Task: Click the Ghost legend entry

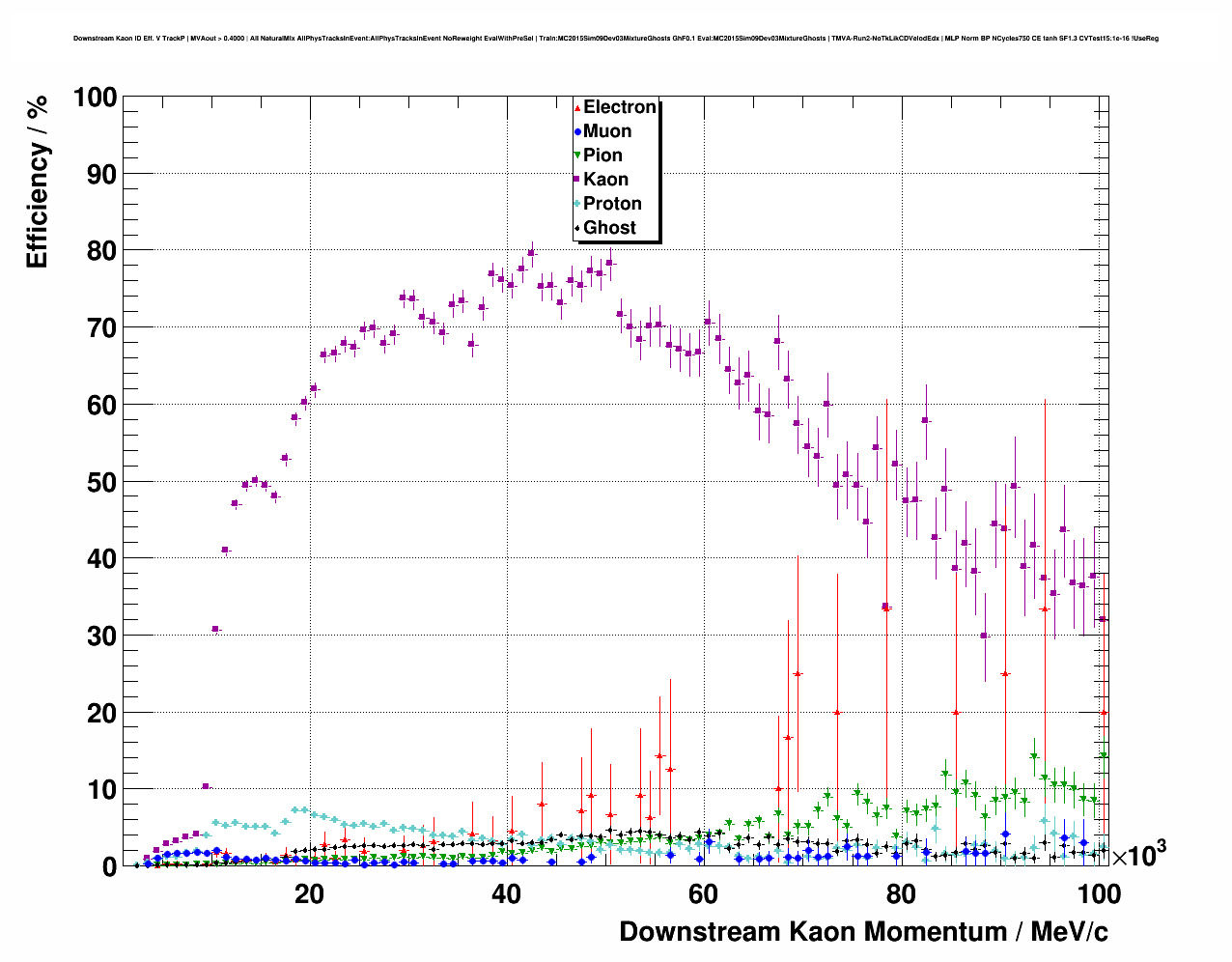Action: 605,228
